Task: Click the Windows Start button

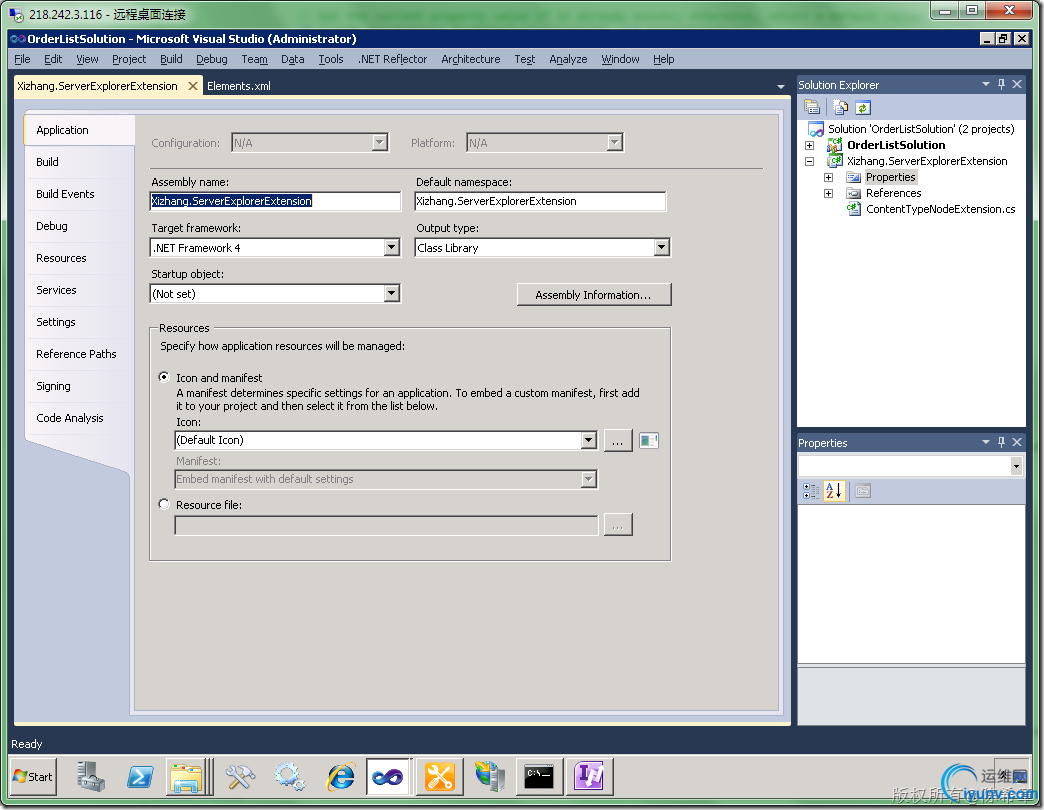Action: tap(33, 776)
